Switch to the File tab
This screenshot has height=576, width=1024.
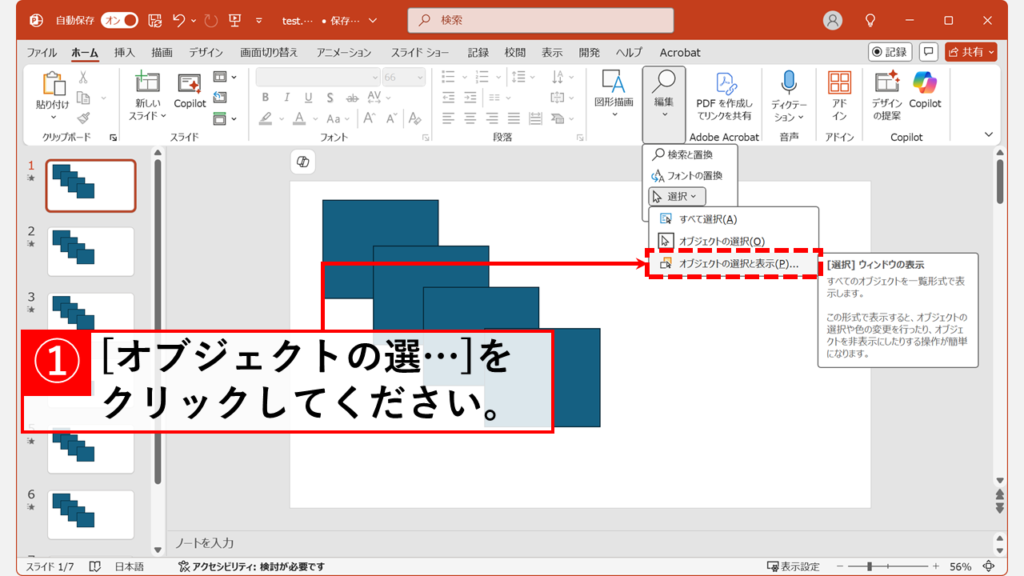click(x=41, y=52)
